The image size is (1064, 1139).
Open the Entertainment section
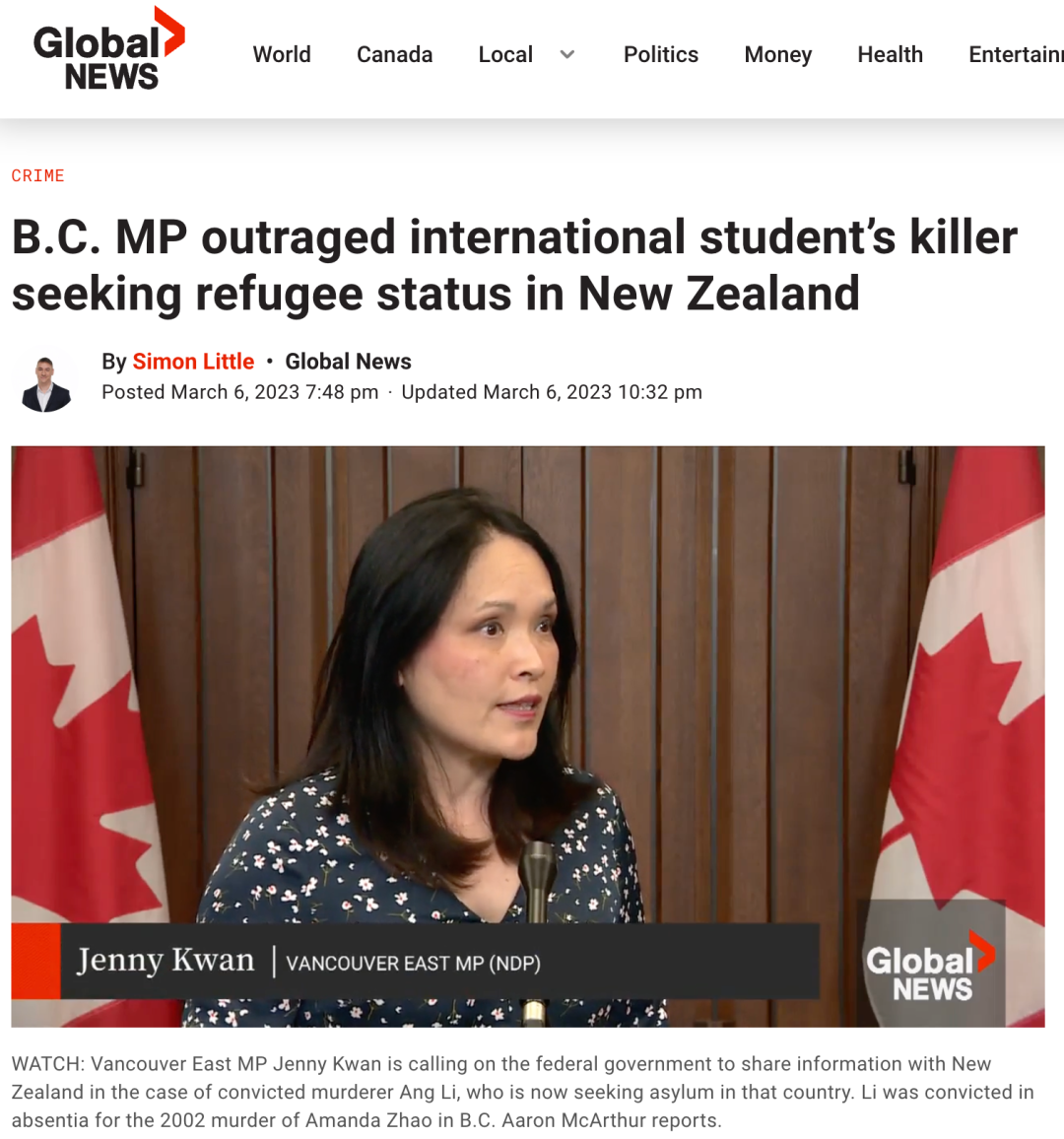[x=1016, y=54]
